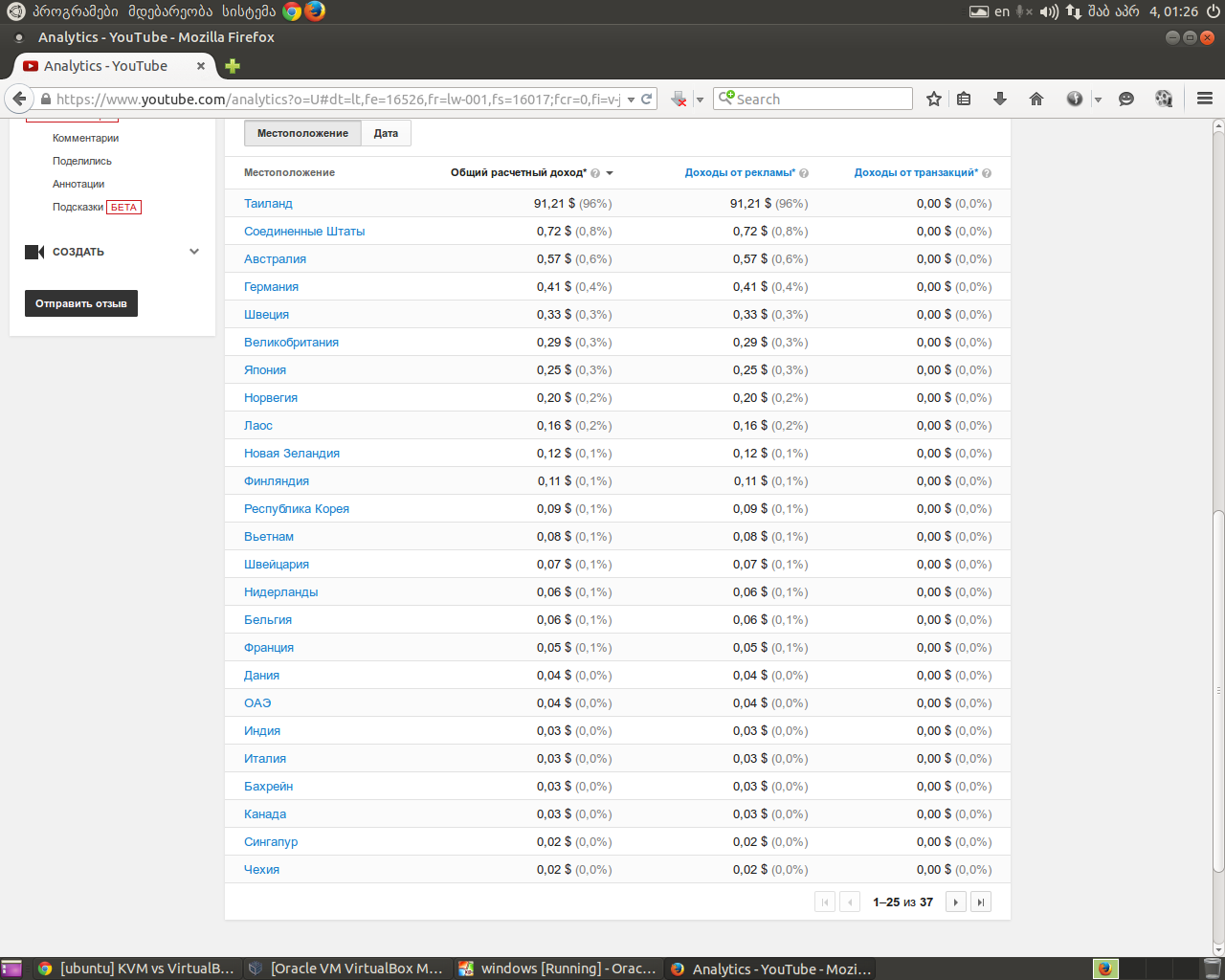The image size is (1225, 980).
Task: Select the Местоположение tab
Action: [302, 133]
